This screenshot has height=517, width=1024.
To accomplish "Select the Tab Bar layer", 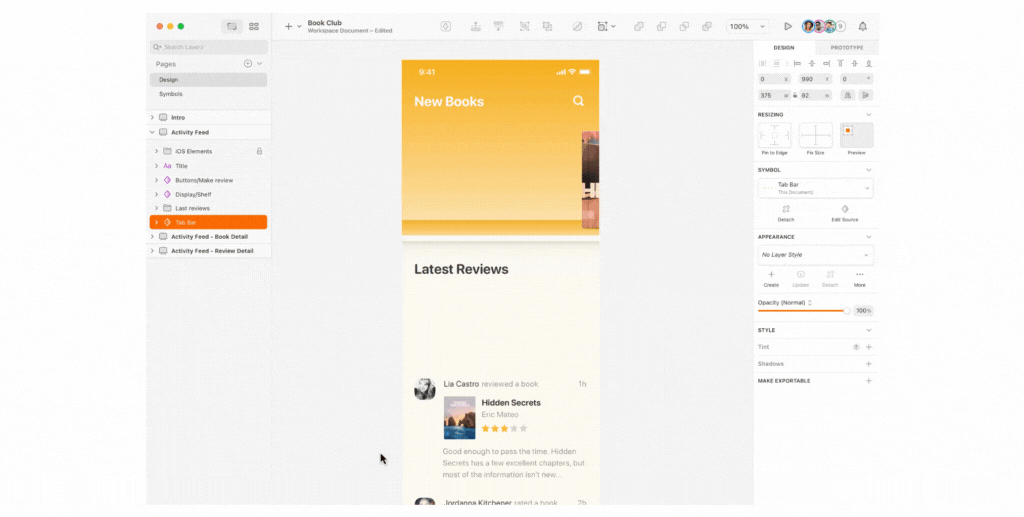I will pyautogui.click(x=208, y=223).
